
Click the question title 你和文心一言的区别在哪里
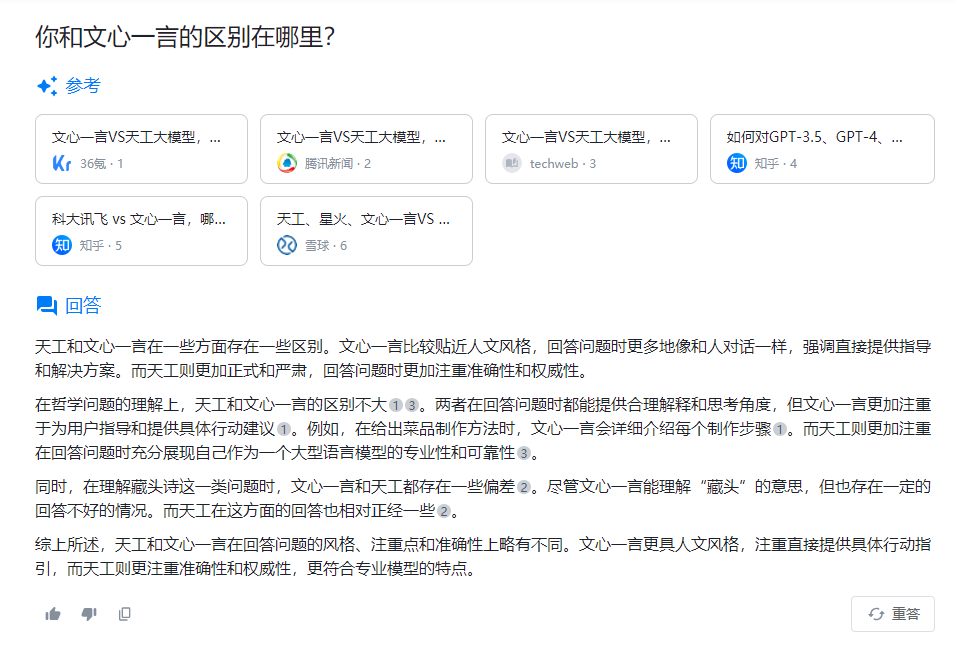pos(185,37)
